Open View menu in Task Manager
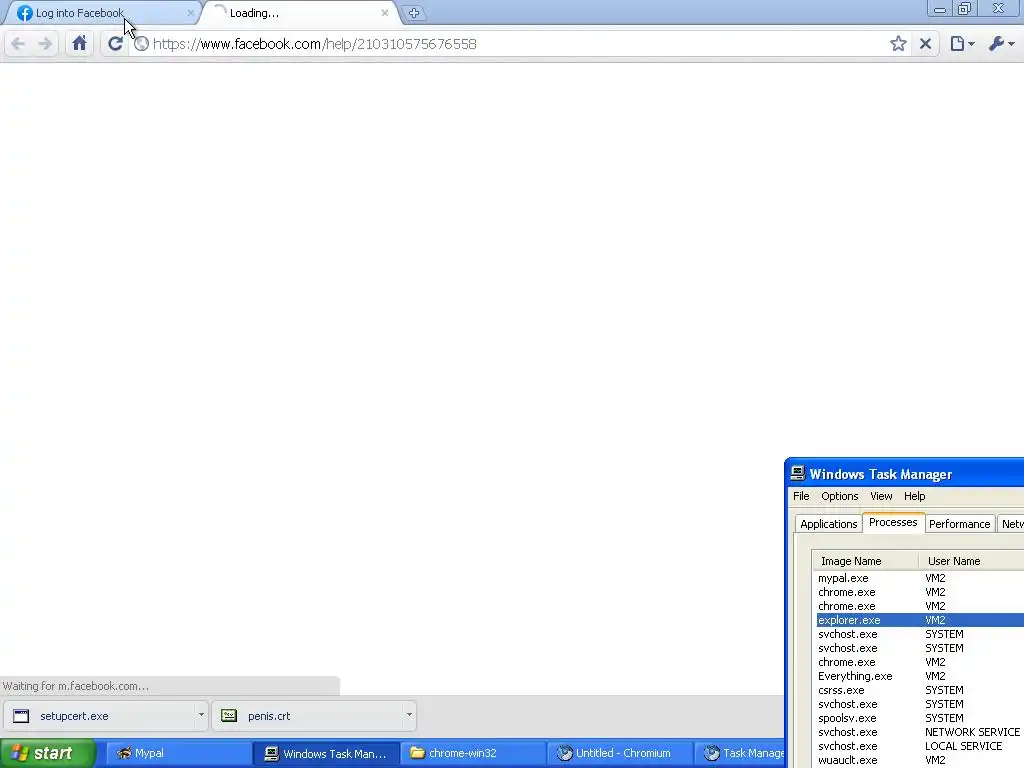Viewport: 1024px width, 768px height. (x=881, y=496)
